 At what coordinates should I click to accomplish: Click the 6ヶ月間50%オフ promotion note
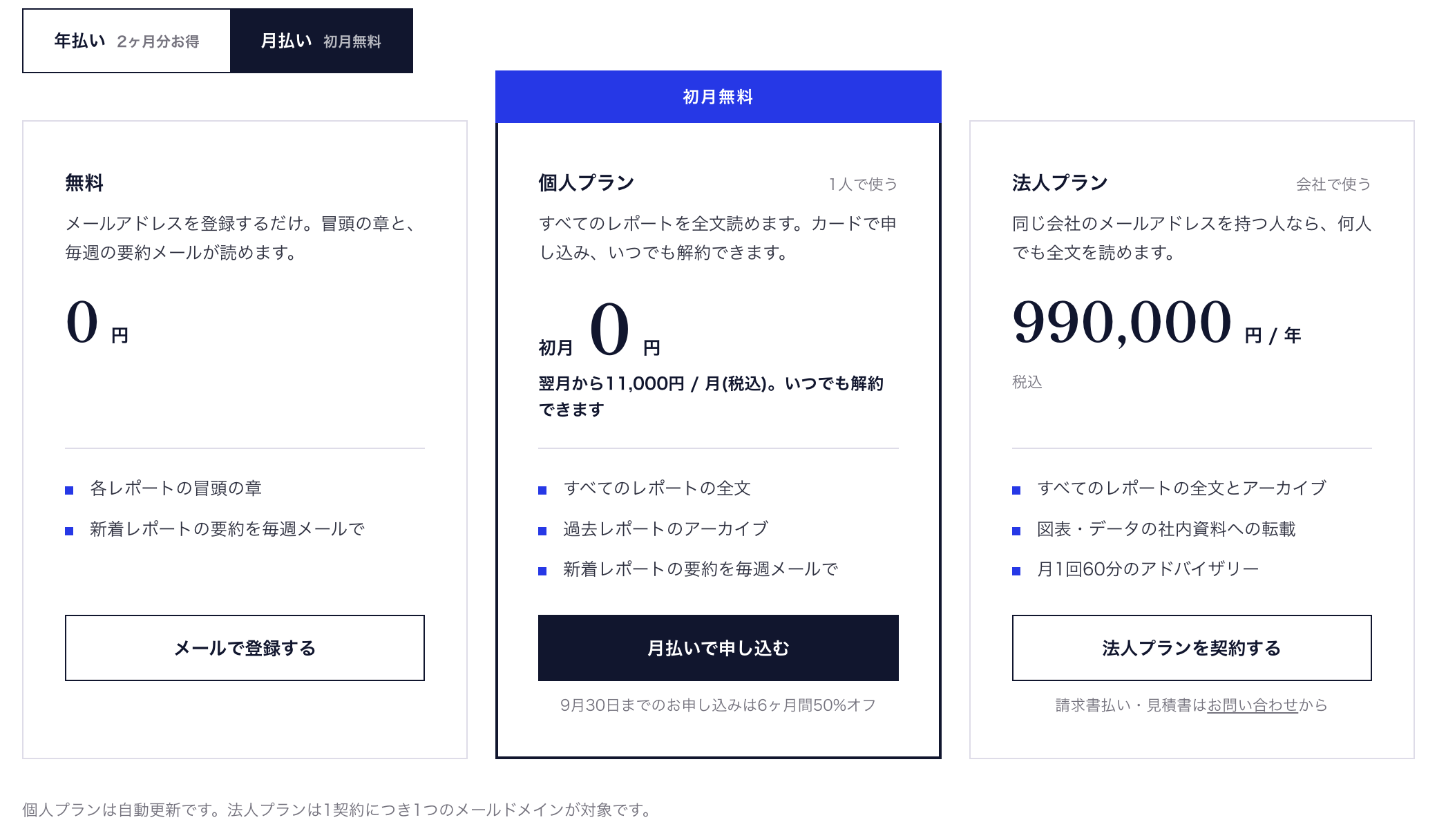click(718, 705)
